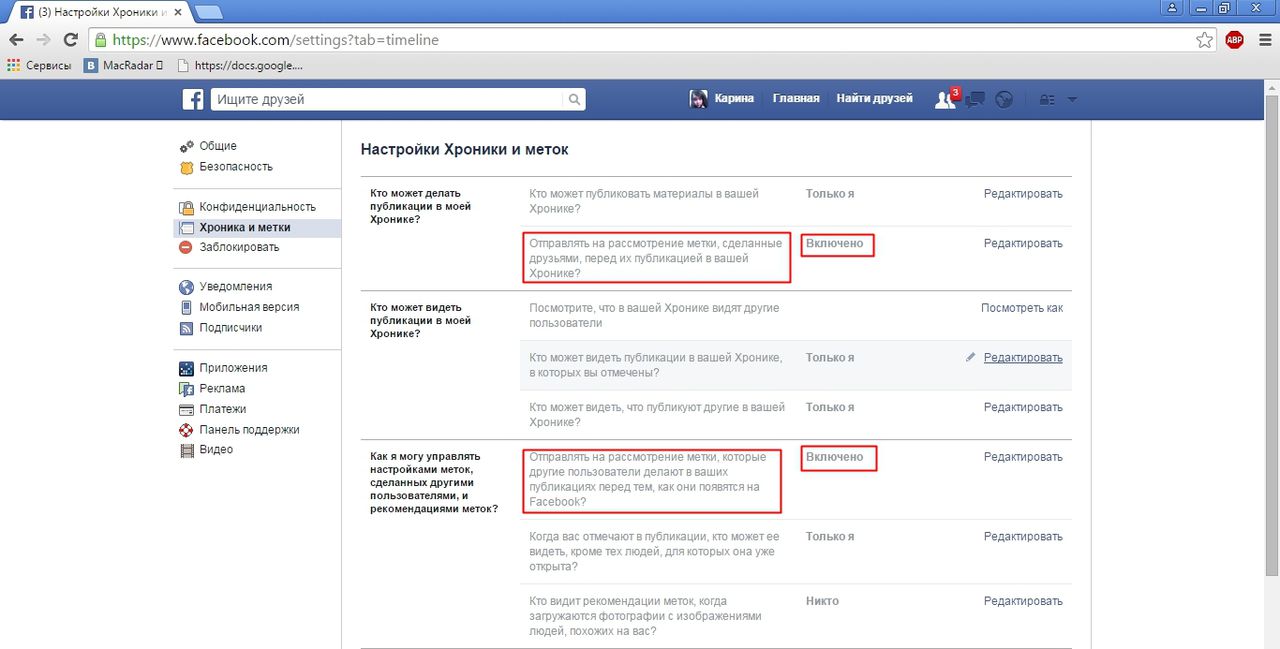Open Видео settings section
This screenshot has width=1280, height=649.
[216, 450]
